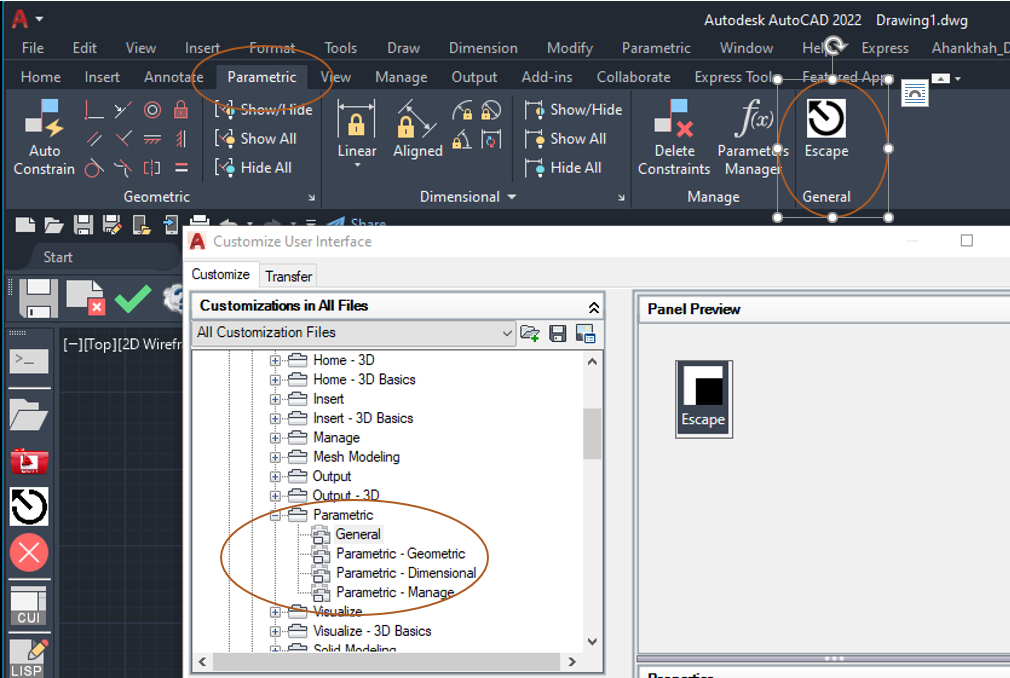Screen dimensions: 1010x678
Task: Expand the Dimensional panel dropdown arrow
Action: 512,196
